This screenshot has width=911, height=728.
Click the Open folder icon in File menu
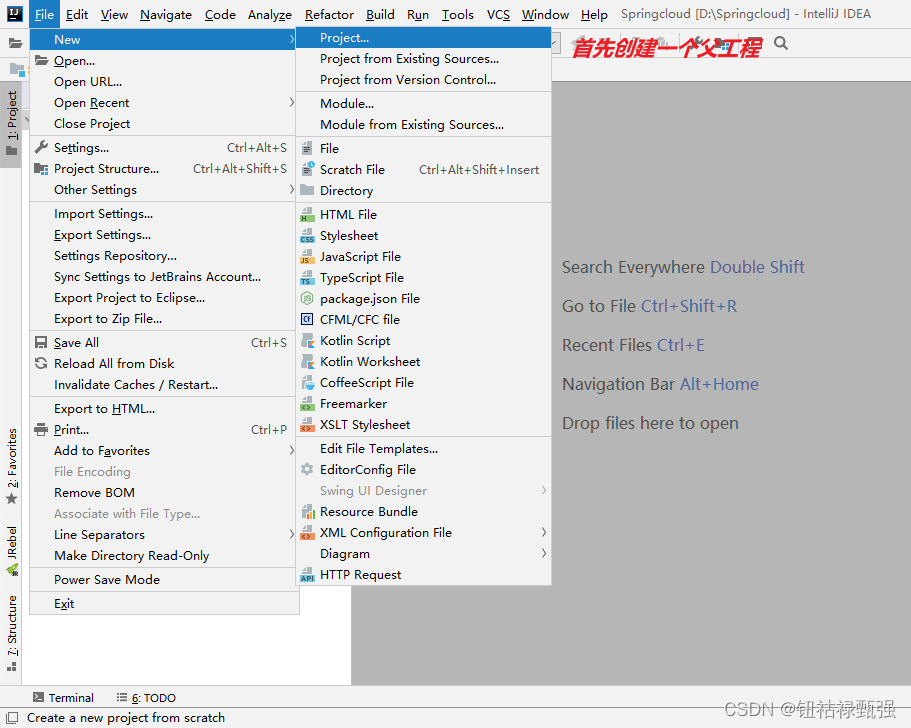pyautogui.click(x=41, y=60)
